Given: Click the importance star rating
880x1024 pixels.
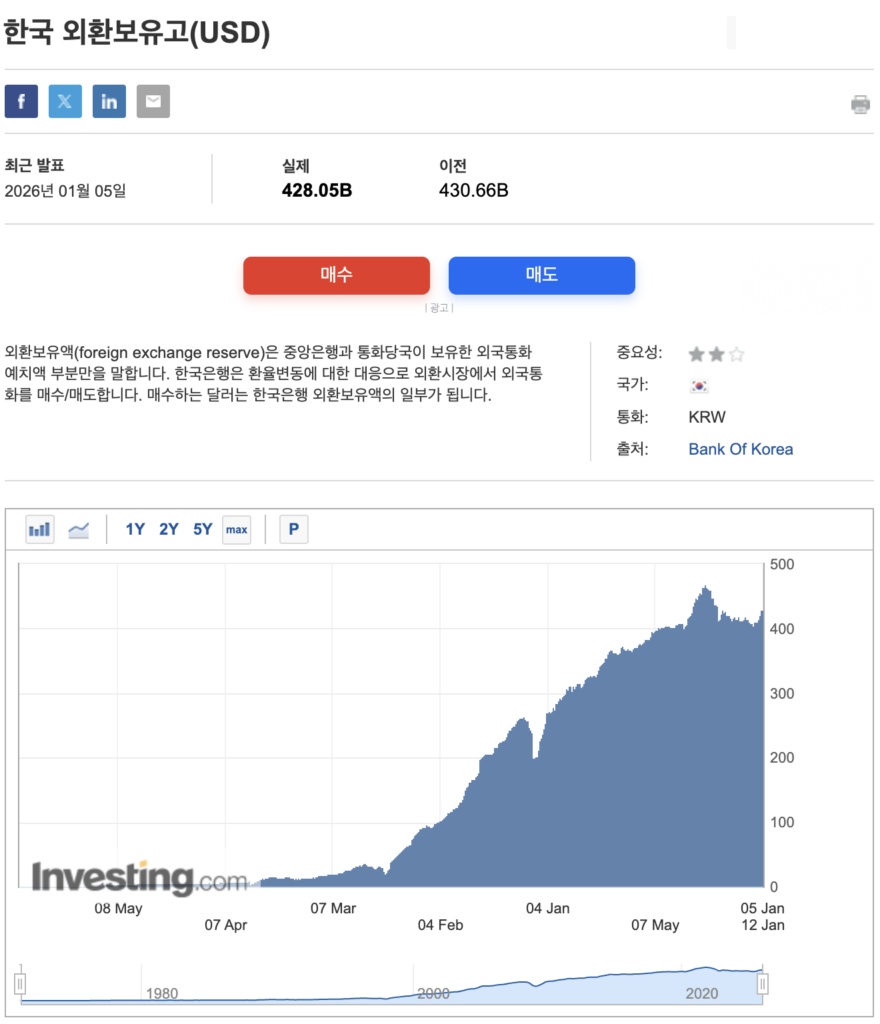Looking at the screenshot, I should pyautogui.click(x=716, y=354).
